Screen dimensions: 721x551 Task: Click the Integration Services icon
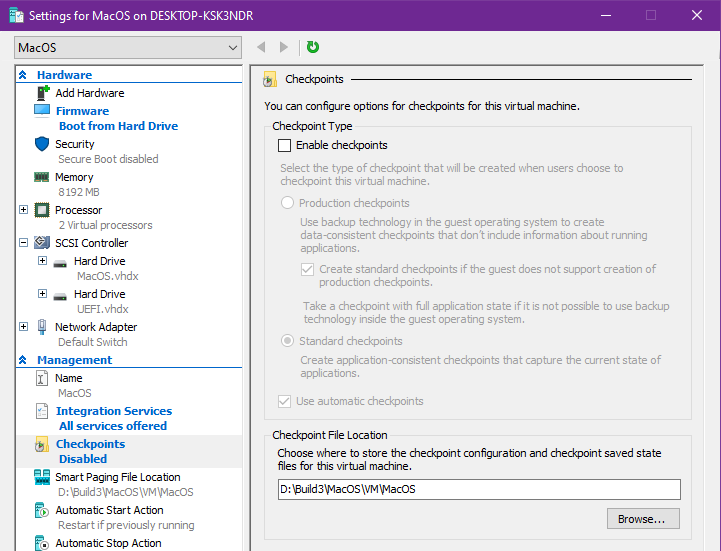point(42,411)
